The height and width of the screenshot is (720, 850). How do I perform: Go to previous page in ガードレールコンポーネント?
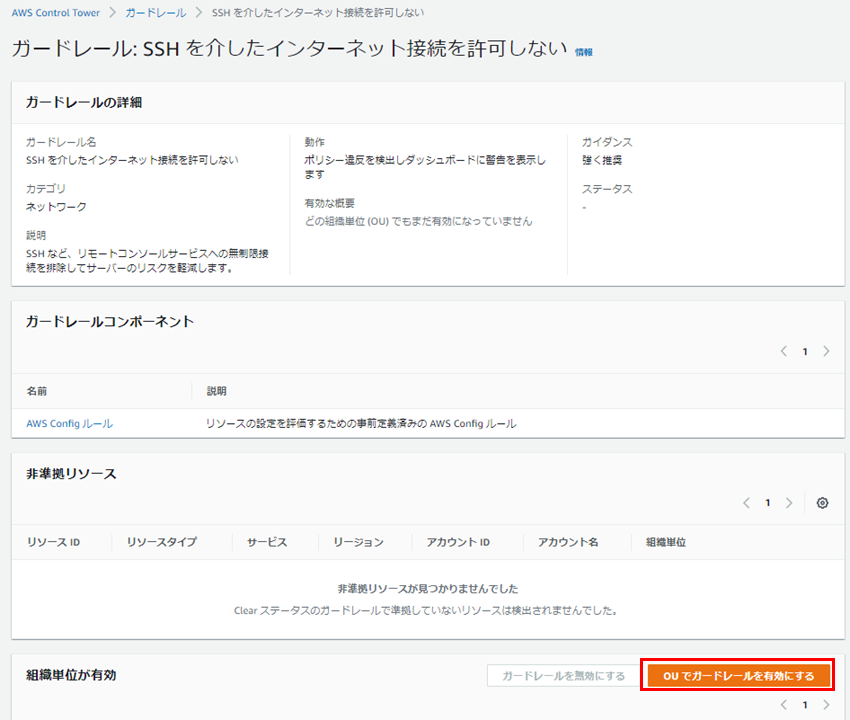coord(784,351)
